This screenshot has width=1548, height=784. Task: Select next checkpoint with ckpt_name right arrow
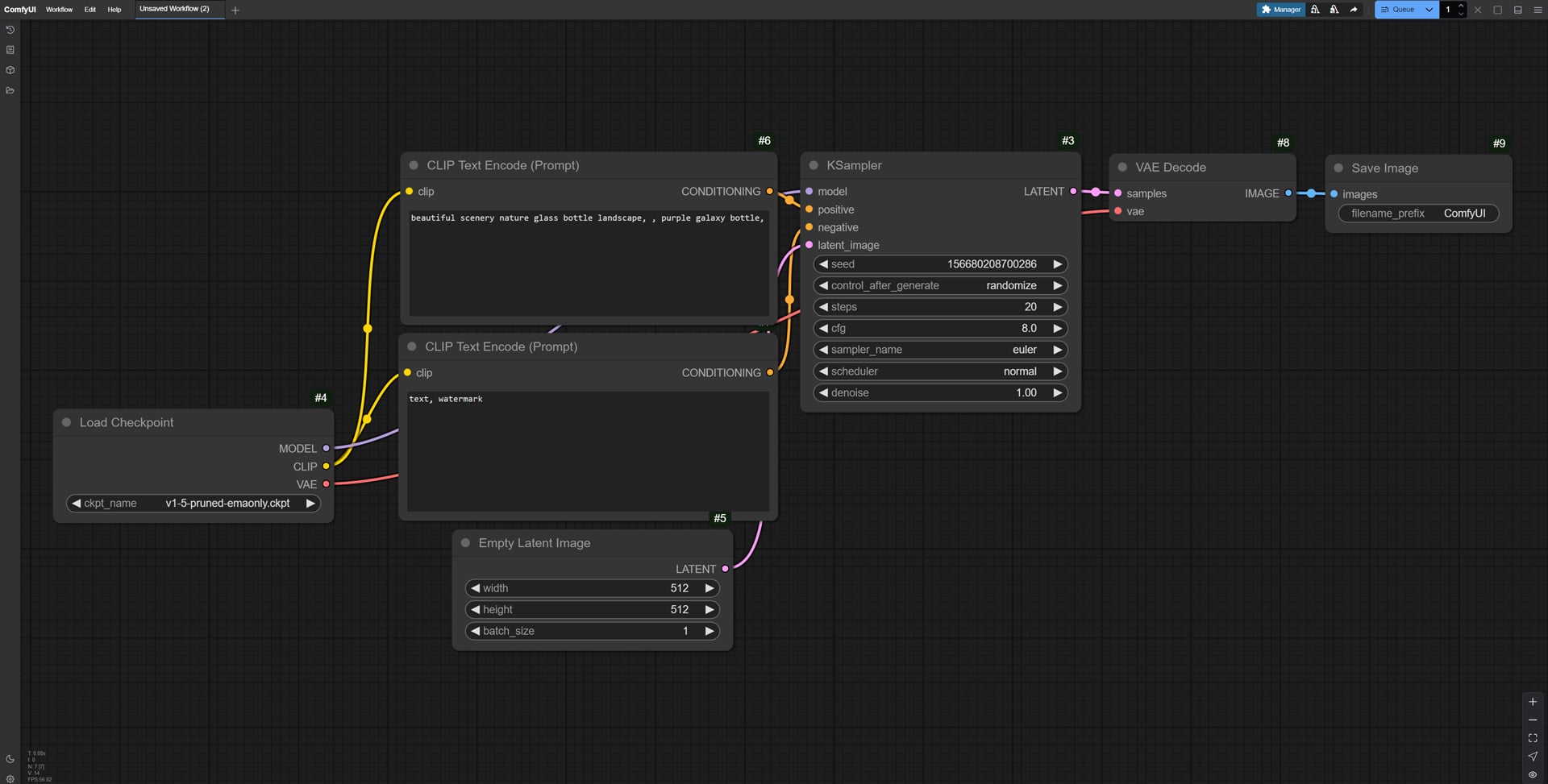[310, 504]
